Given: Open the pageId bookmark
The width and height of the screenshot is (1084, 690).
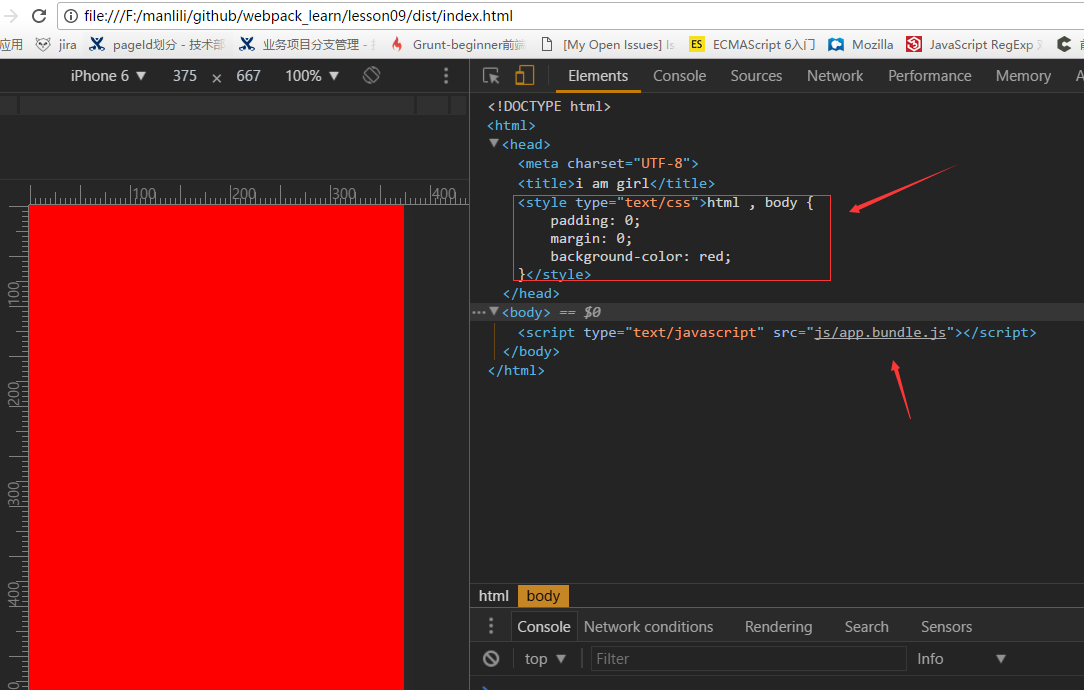Looking at the screenshot, I should pyautogui.click(x=157, y=44).
